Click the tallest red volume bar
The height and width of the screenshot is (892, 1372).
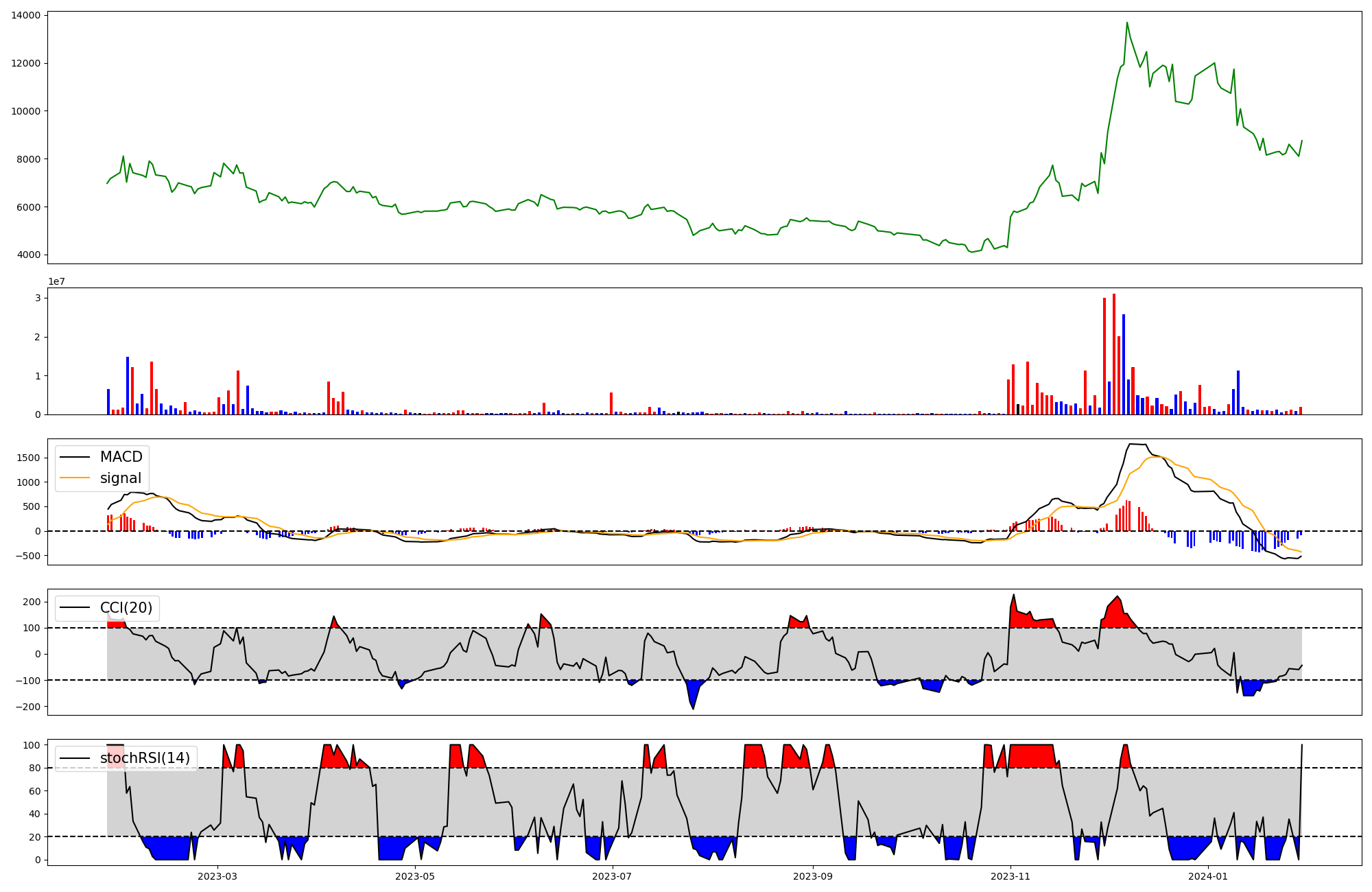coord(1114,354)
